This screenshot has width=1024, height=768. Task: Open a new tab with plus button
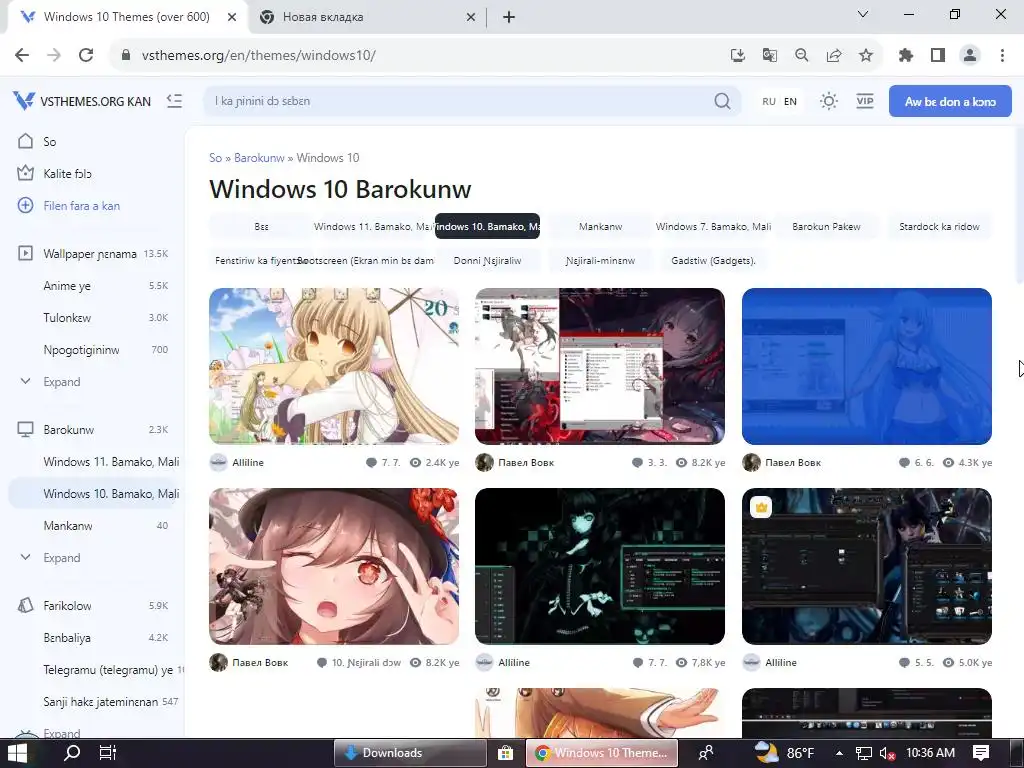(509, 17)
